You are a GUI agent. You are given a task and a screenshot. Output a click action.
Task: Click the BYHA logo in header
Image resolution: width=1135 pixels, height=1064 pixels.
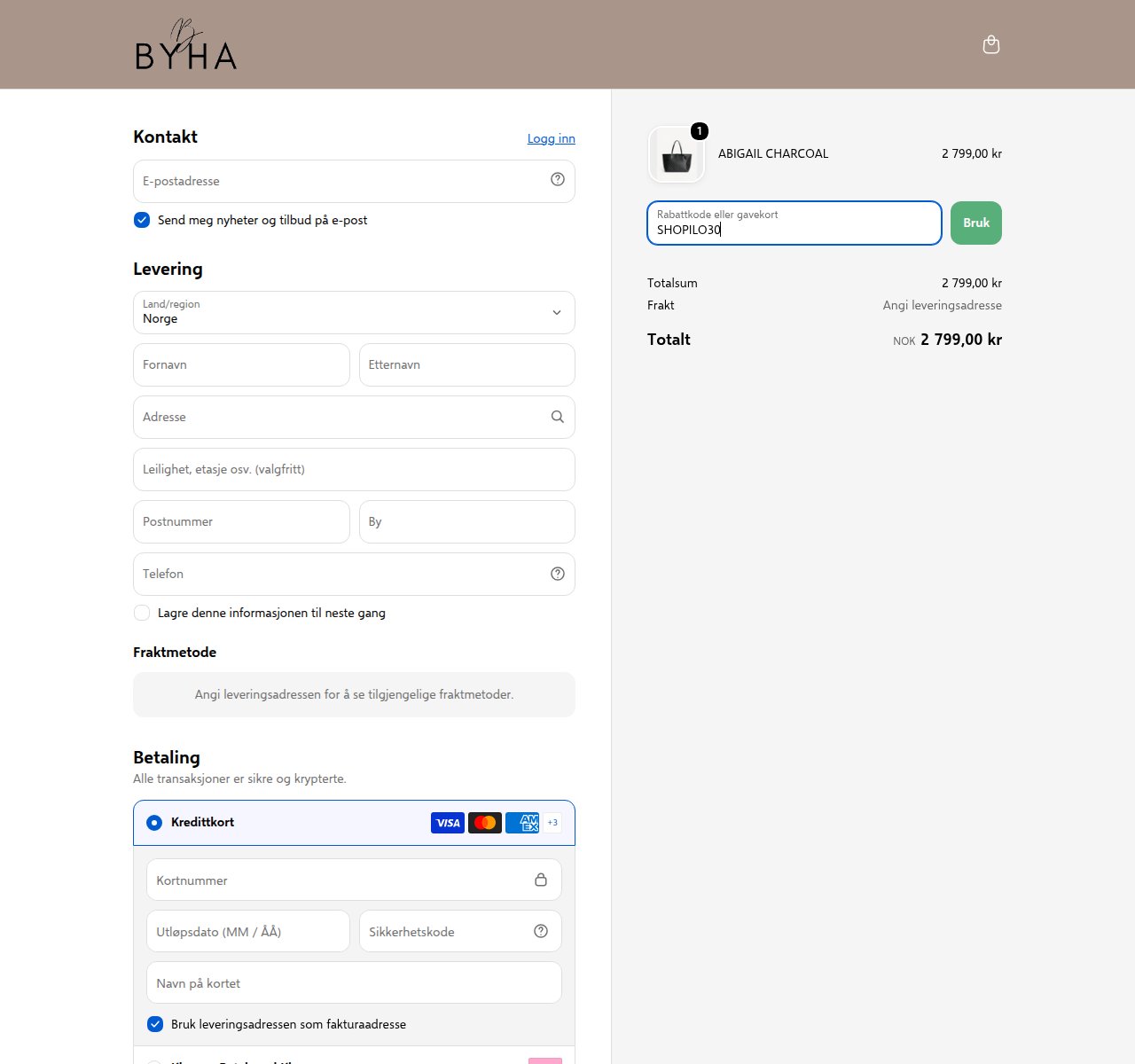[185, 45]
